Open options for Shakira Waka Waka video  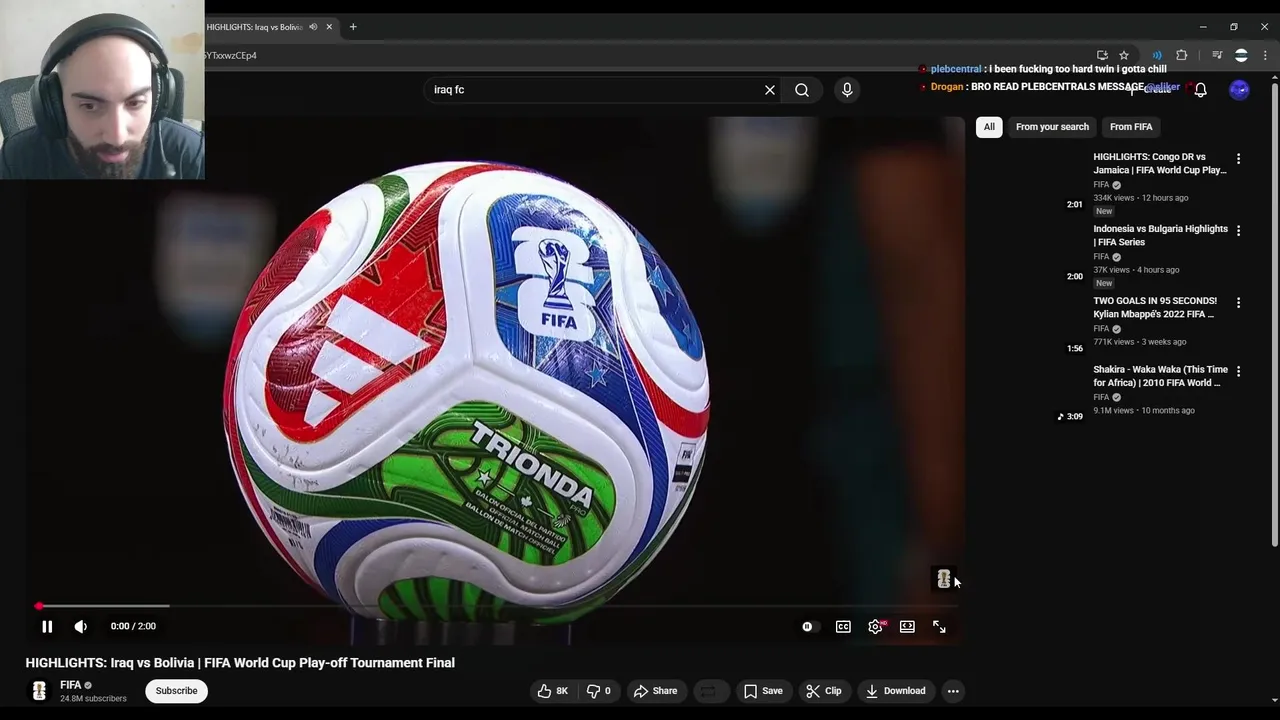1238,371
